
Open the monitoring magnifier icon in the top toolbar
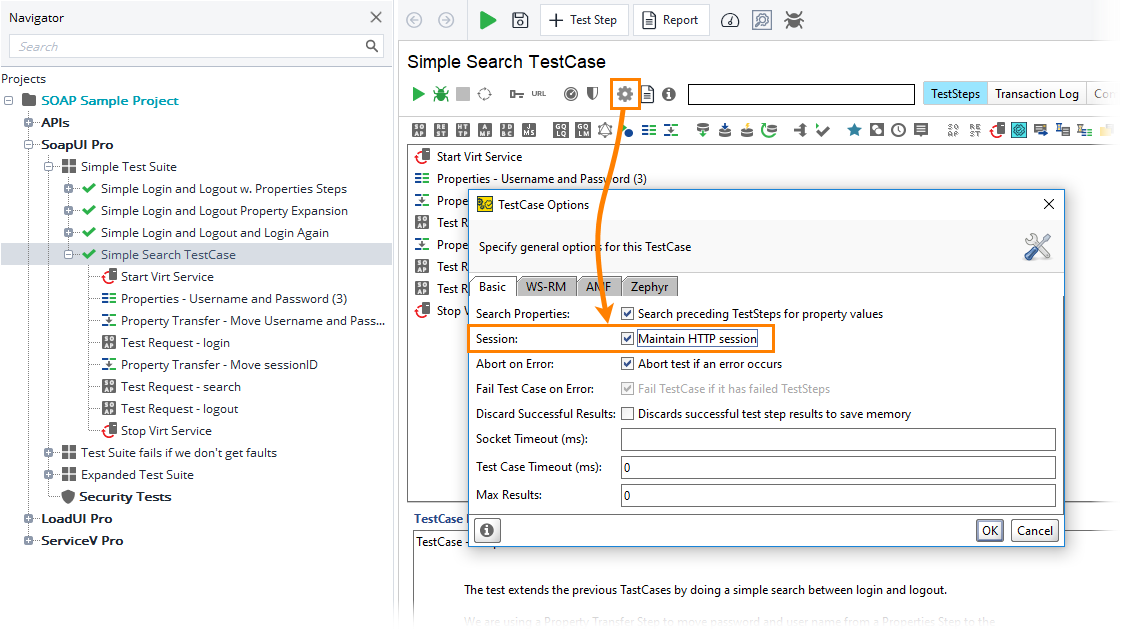point(762,20)
